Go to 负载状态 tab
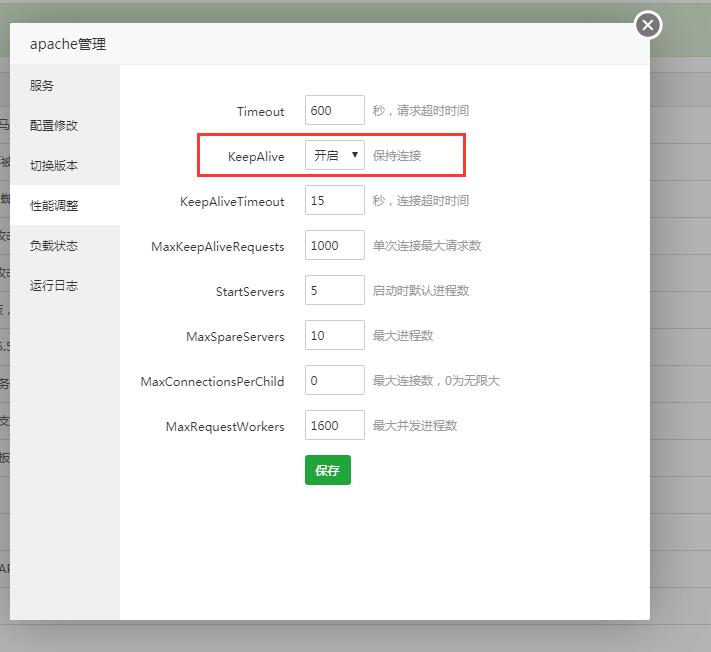The width and height of the screenshot is (711, 652). (x=65, y=245)
